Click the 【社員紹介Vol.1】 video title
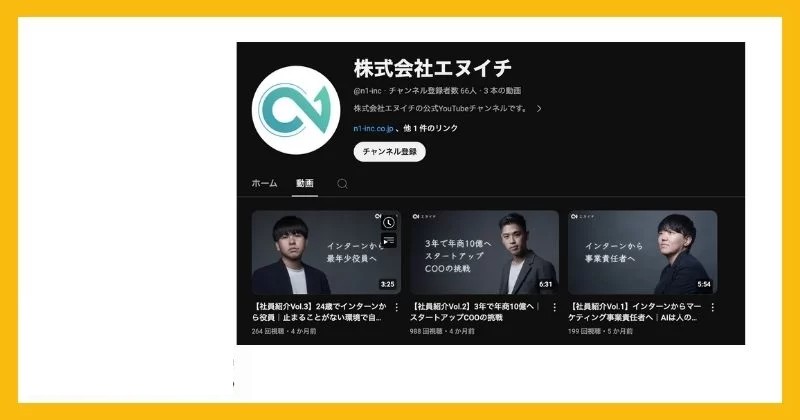 635,312
